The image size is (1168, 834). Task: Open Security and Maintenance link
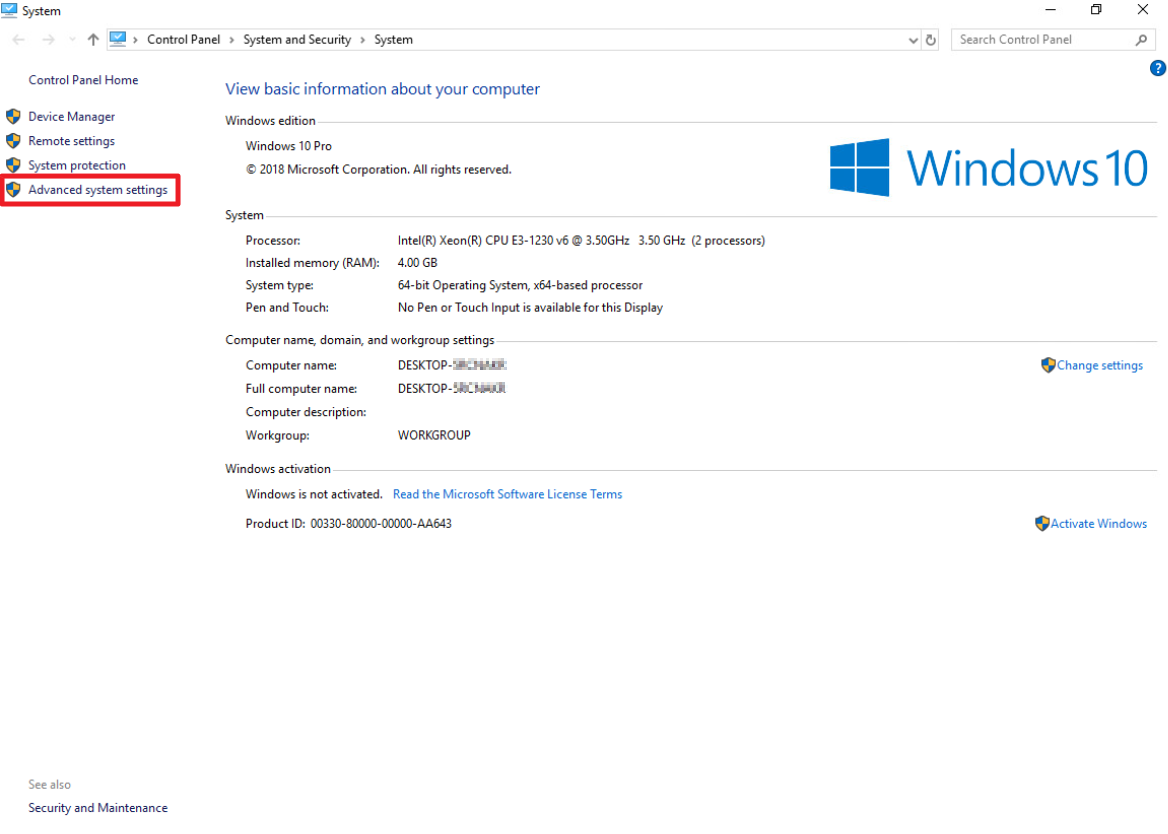98,808
